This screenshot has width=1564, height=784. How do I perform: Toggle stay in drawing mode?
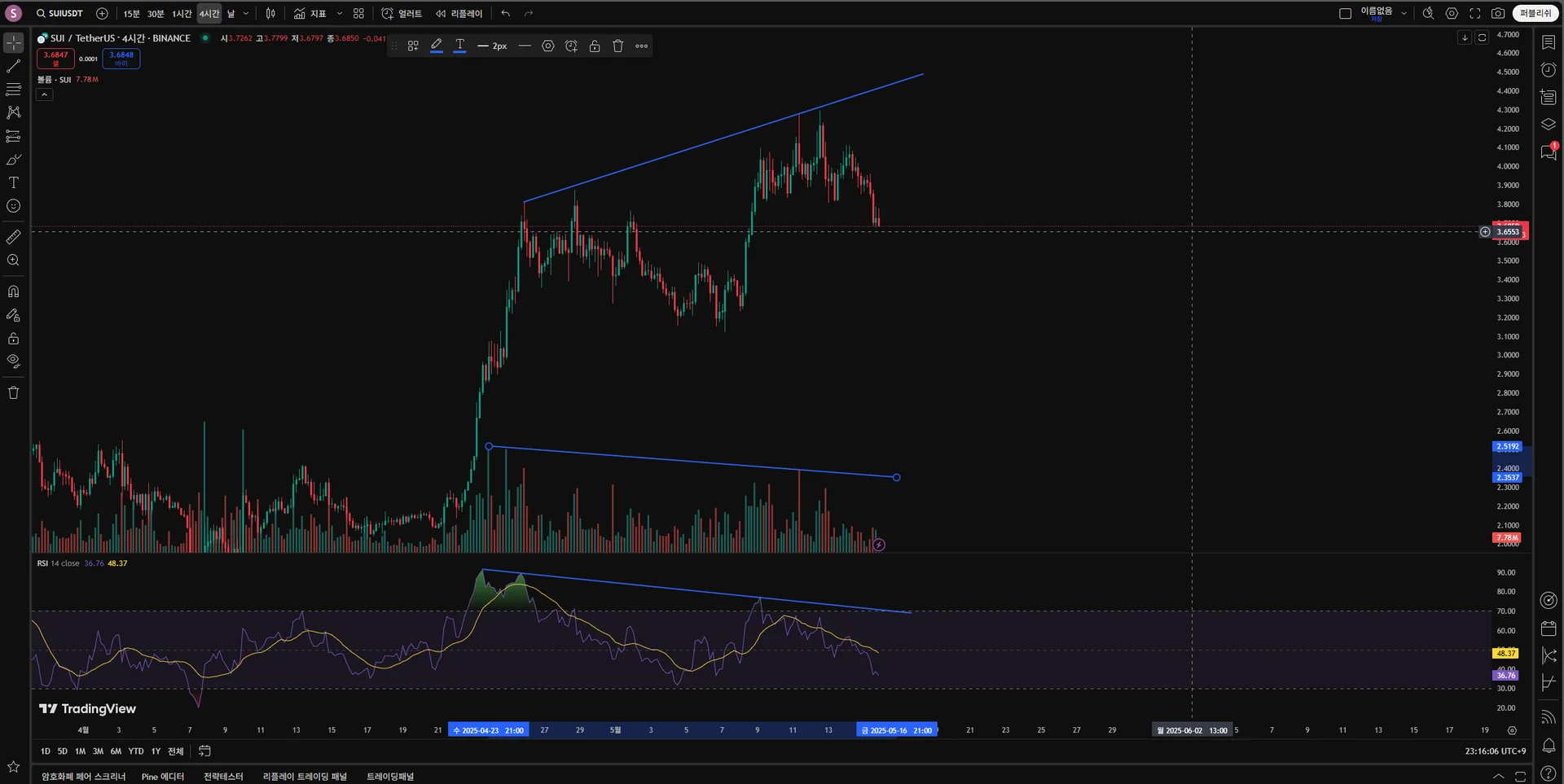coord(14,315)
